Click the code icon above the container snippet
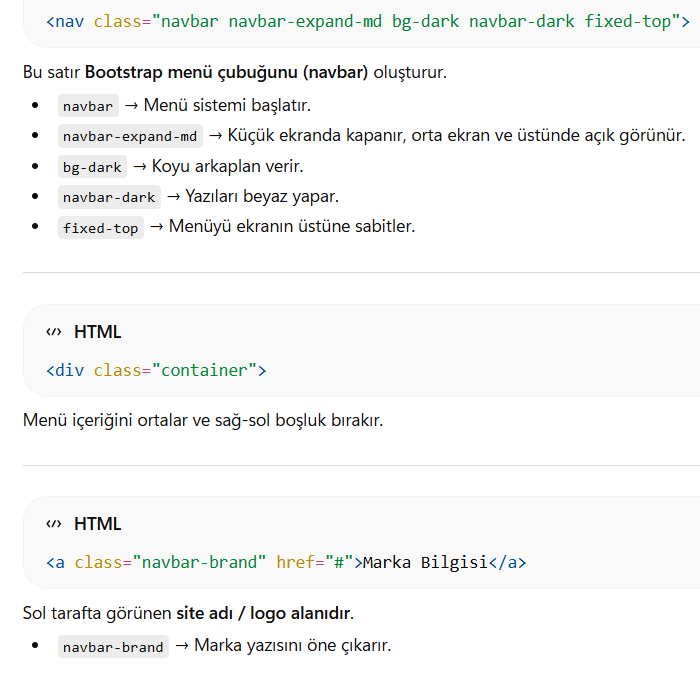 coord(53,332)
